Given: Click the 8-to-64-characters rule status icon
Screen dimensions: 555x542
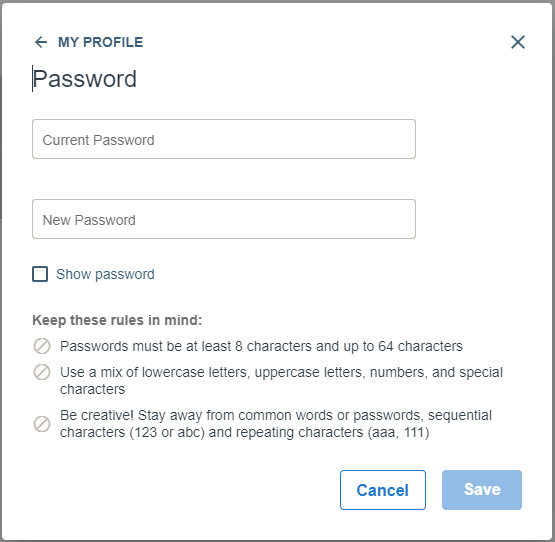Looking at the screenshot, I should click(x=42, y=346).
